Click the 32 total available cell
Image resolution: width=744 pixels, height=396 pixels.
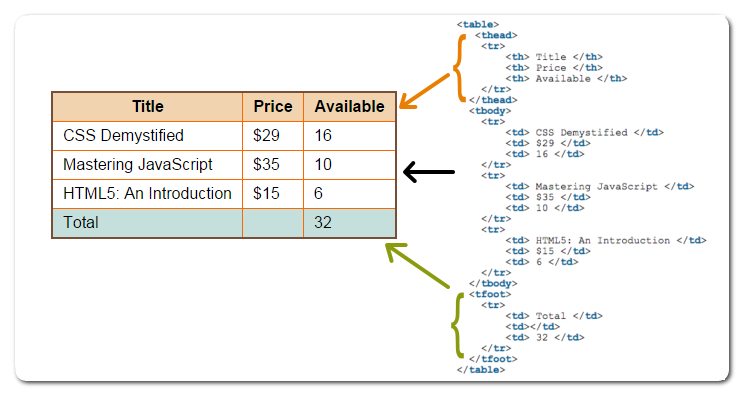coord(349,222)
